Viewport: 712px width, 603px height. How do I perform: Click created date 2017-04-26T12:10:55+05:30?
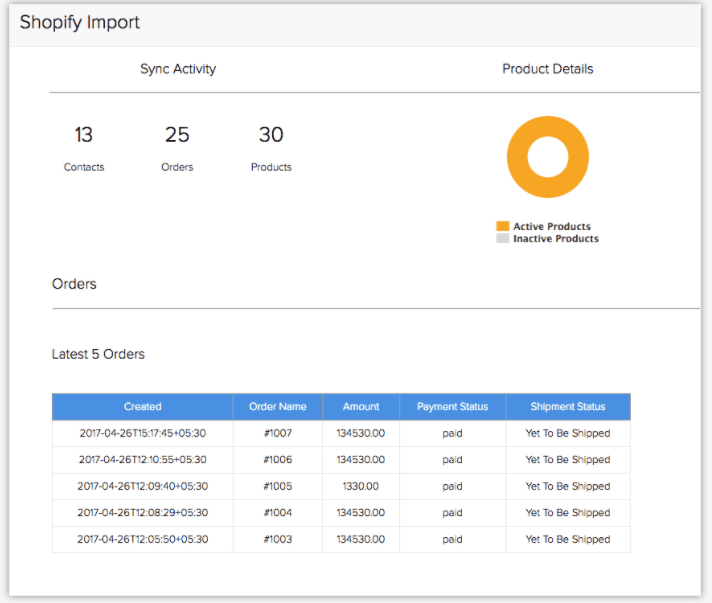pyautogui.click(x=143, y=460)
